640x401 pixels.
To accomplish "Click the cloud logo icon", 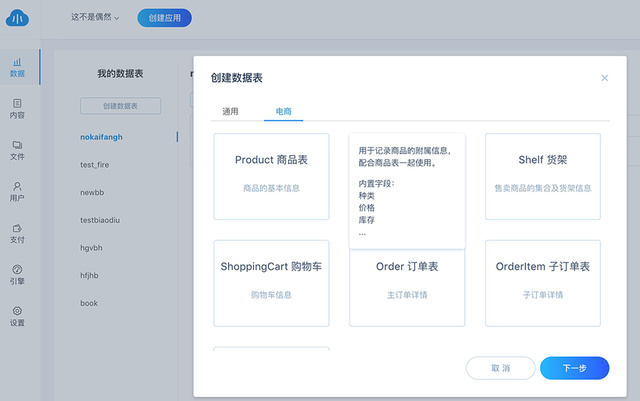I will pyautogui.click(x=18, y=17).
